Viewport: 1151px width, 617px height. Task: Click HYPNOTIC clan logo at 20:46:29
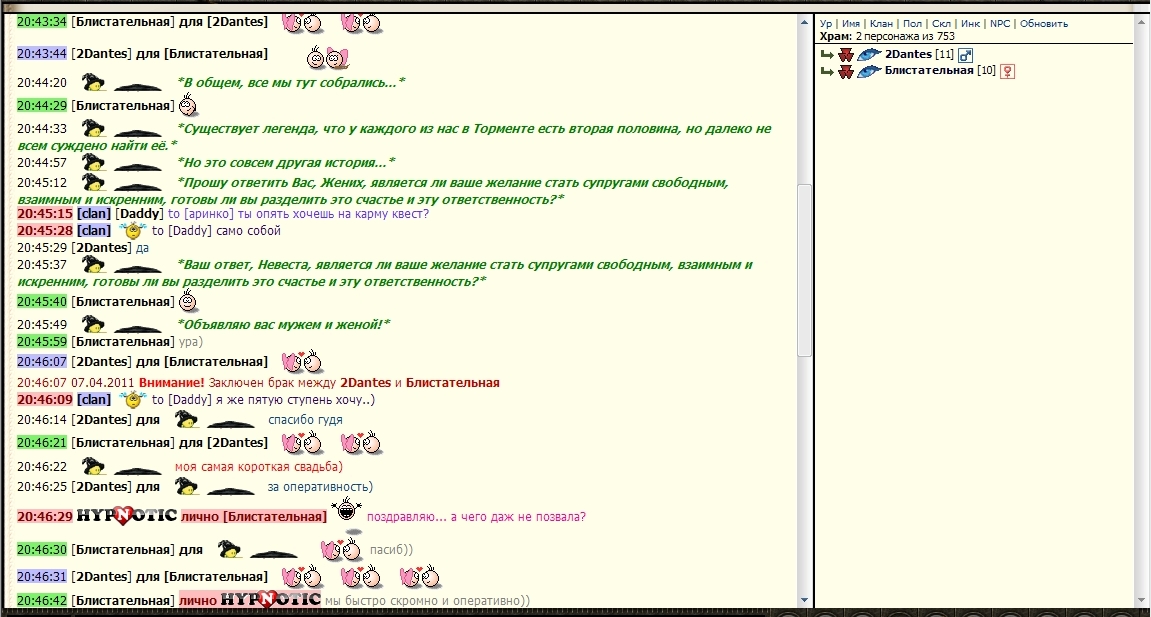[126, 516]
